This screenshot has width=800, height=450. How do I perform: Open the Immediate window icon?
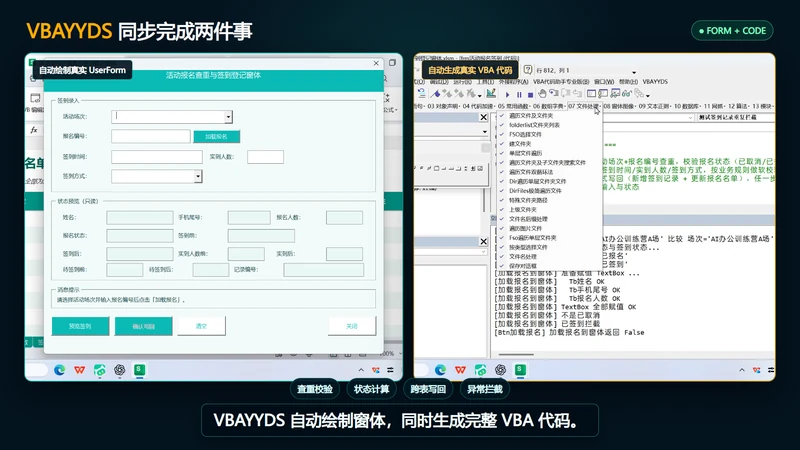[603, 93]
